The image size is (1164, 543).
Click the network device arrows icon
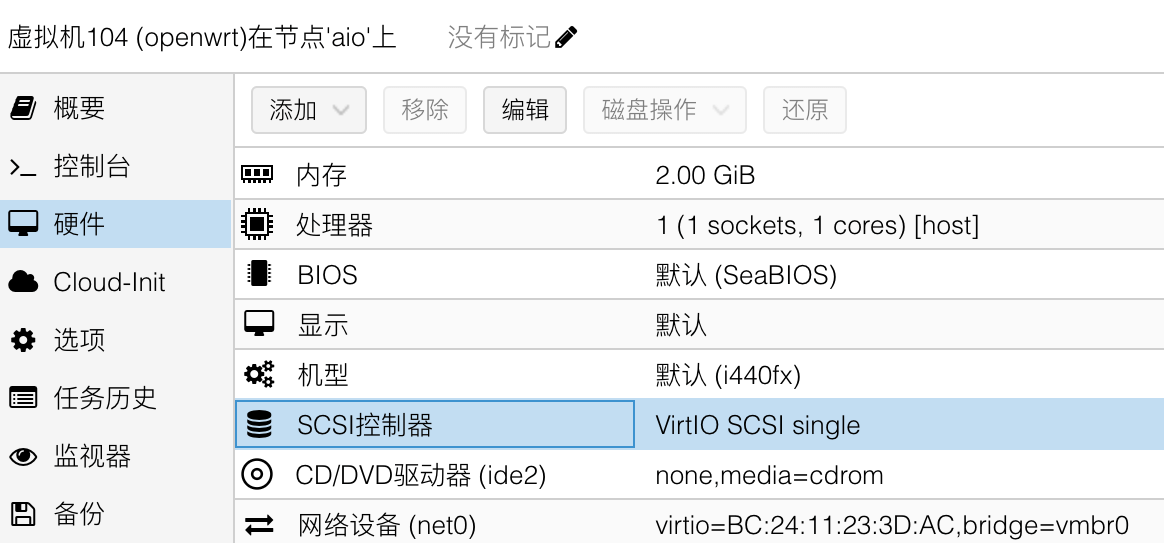[259, 524]
